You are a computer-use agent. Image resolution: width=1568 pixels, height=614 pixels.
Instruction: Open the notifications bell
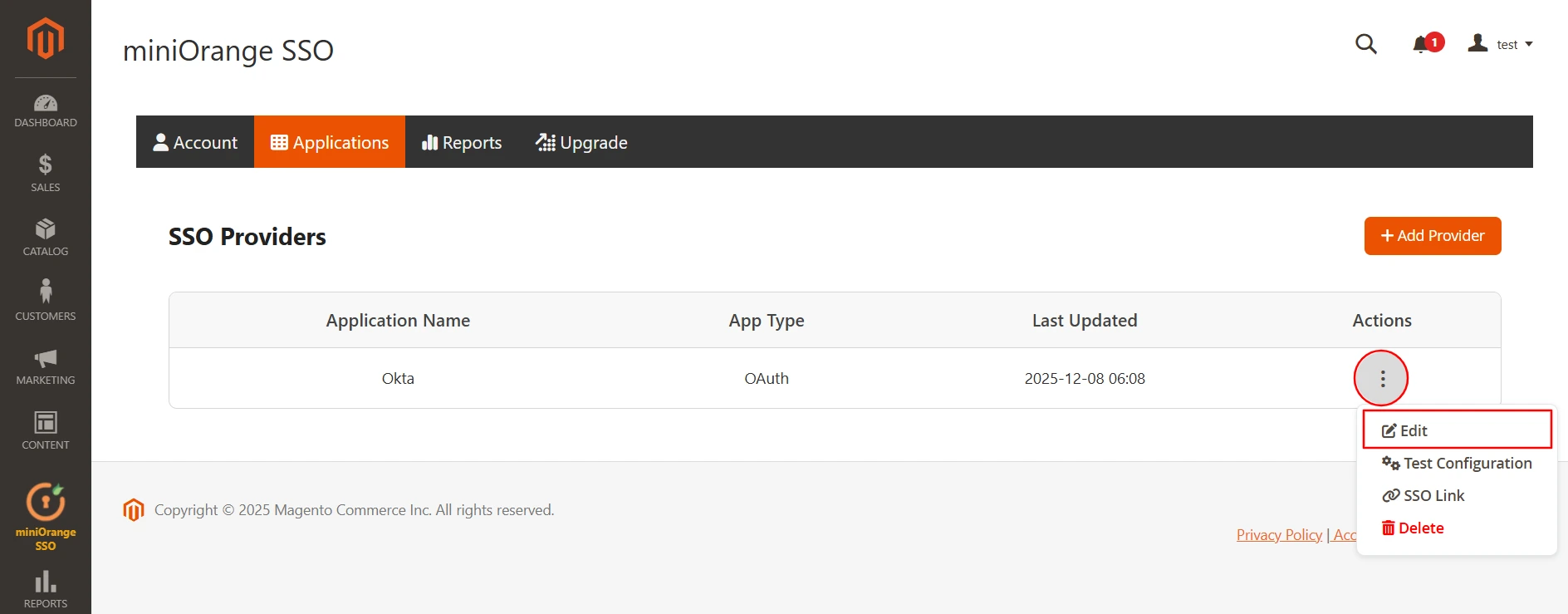tap(1427, 44)
